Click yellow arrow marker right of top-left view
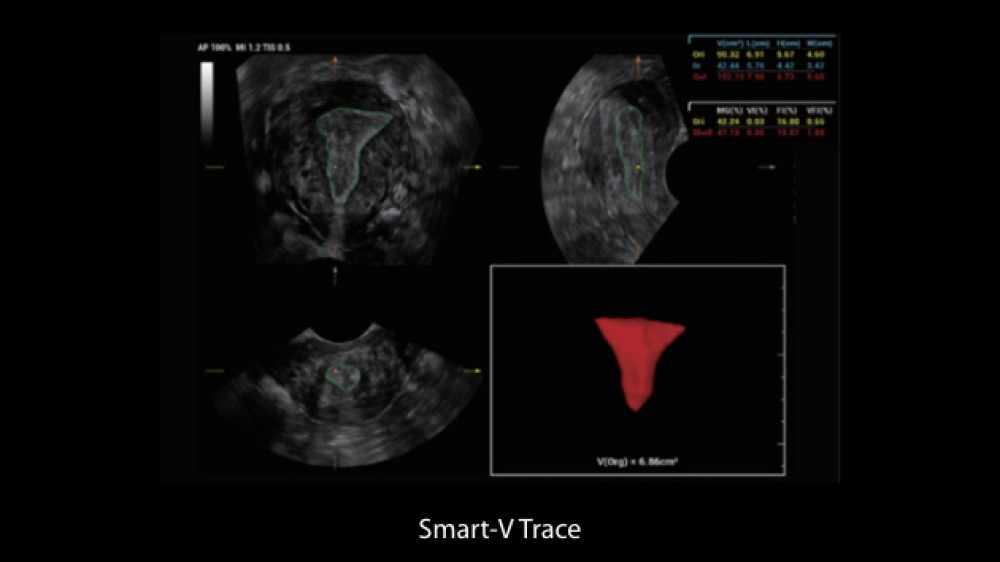Viewport: 1000px width, 562px height. 478,167
